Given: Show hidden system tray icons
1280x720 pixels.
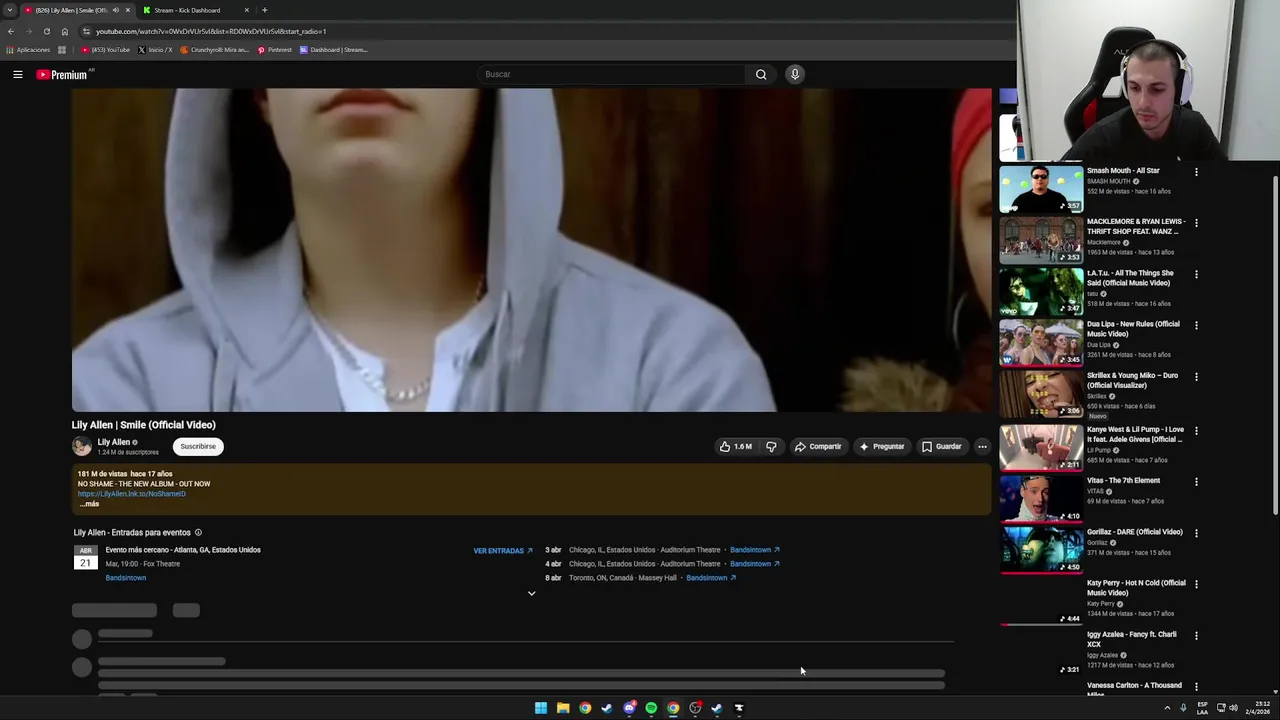Looking at the screenshot, I should (1167, 708).
